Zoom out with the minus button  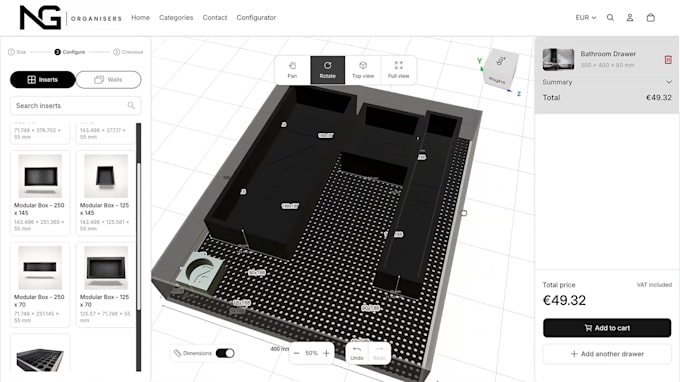(297, 353)
